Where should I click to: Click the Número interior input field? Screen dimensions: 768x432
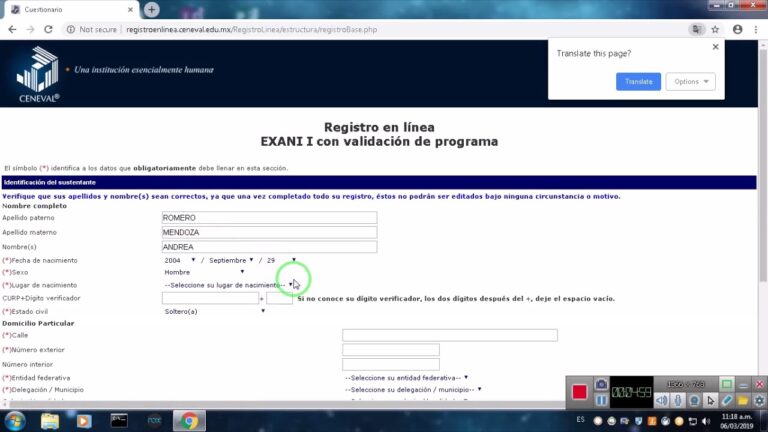click(391, 364)
